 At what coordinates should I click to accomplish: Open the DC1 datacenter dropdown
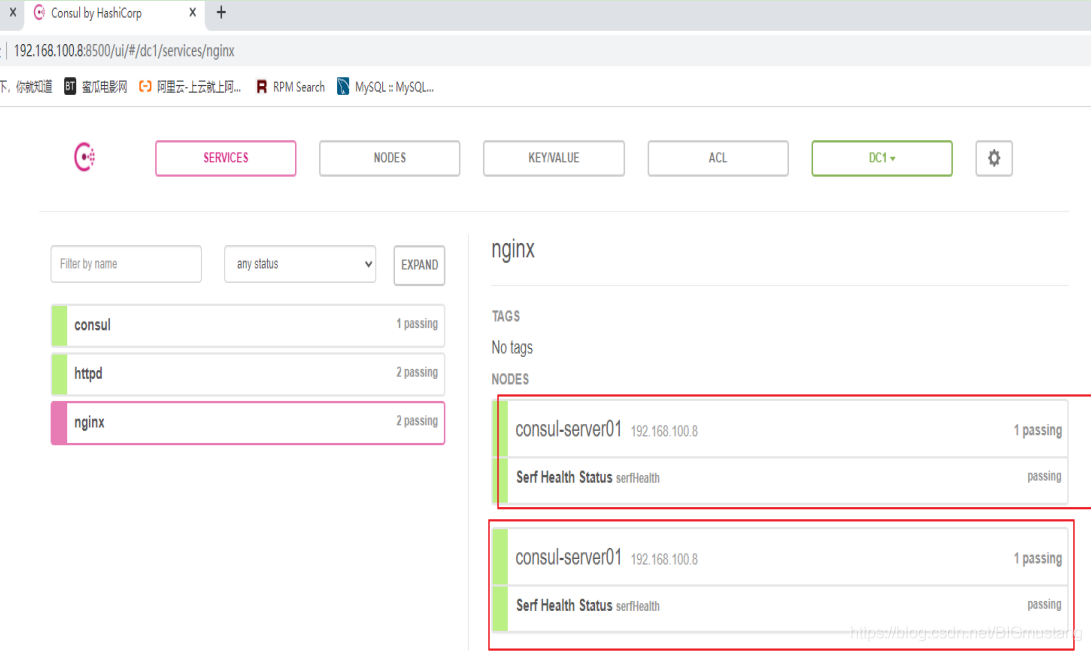[882, 158]
